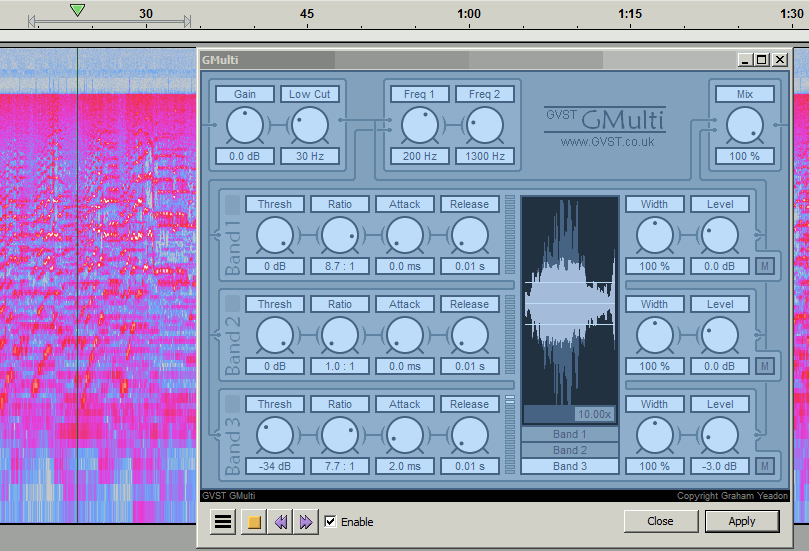Viewport: 809px width, 551px height.
Task: Click the Freq 1 knob
Action: tap(419, 125)
